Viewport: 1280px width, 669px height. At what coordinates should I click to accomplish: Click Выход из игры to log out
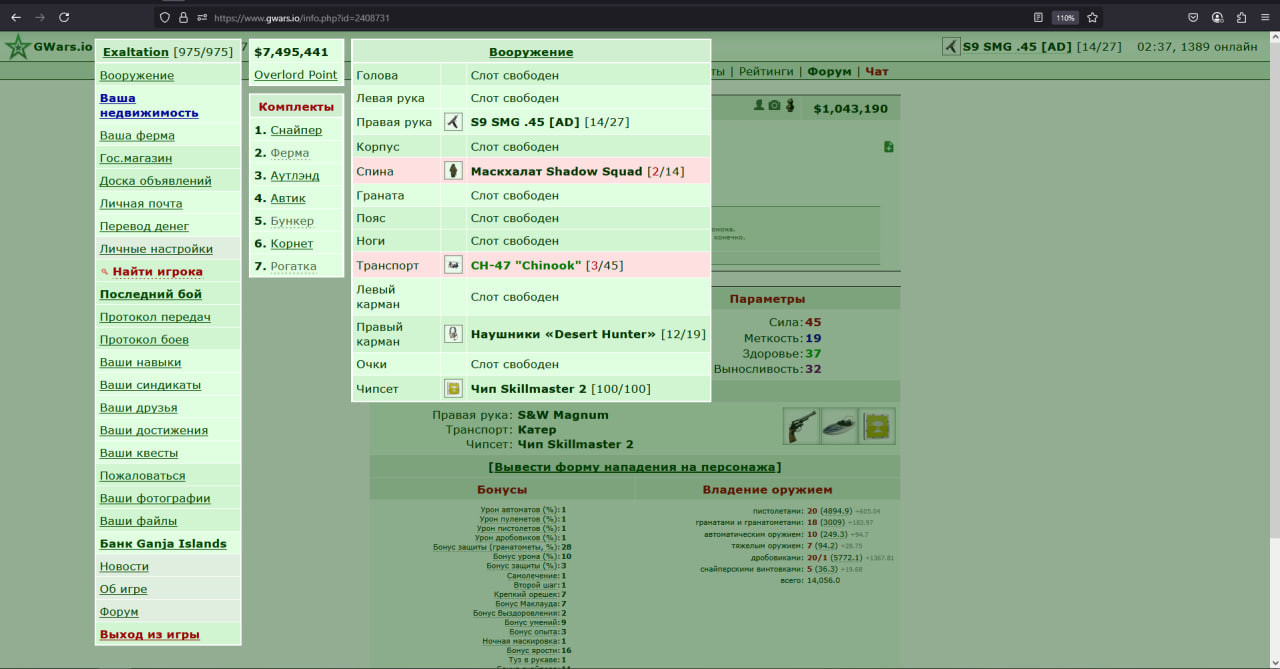click(149, 634)
